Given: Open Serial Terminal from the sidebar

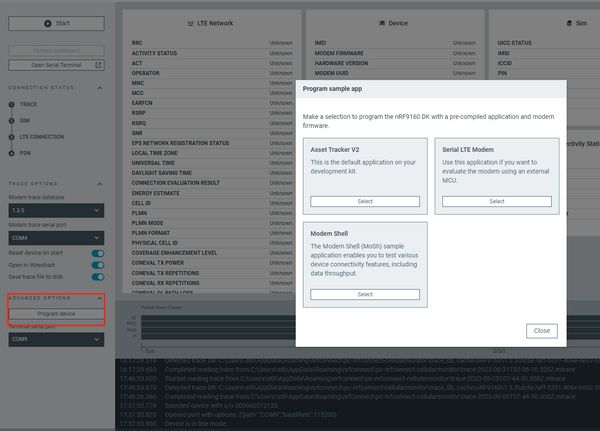Looking at the screenshot, I should pos(56,65).
